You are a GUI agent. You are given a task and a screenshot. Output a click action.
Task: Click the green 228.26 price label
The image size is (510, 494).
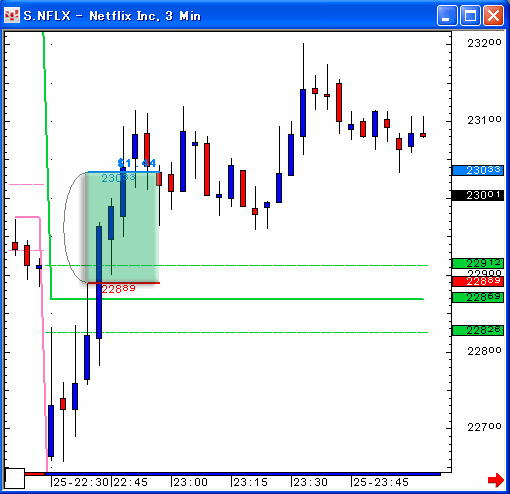pyautogui.click(x=478, y=330)
